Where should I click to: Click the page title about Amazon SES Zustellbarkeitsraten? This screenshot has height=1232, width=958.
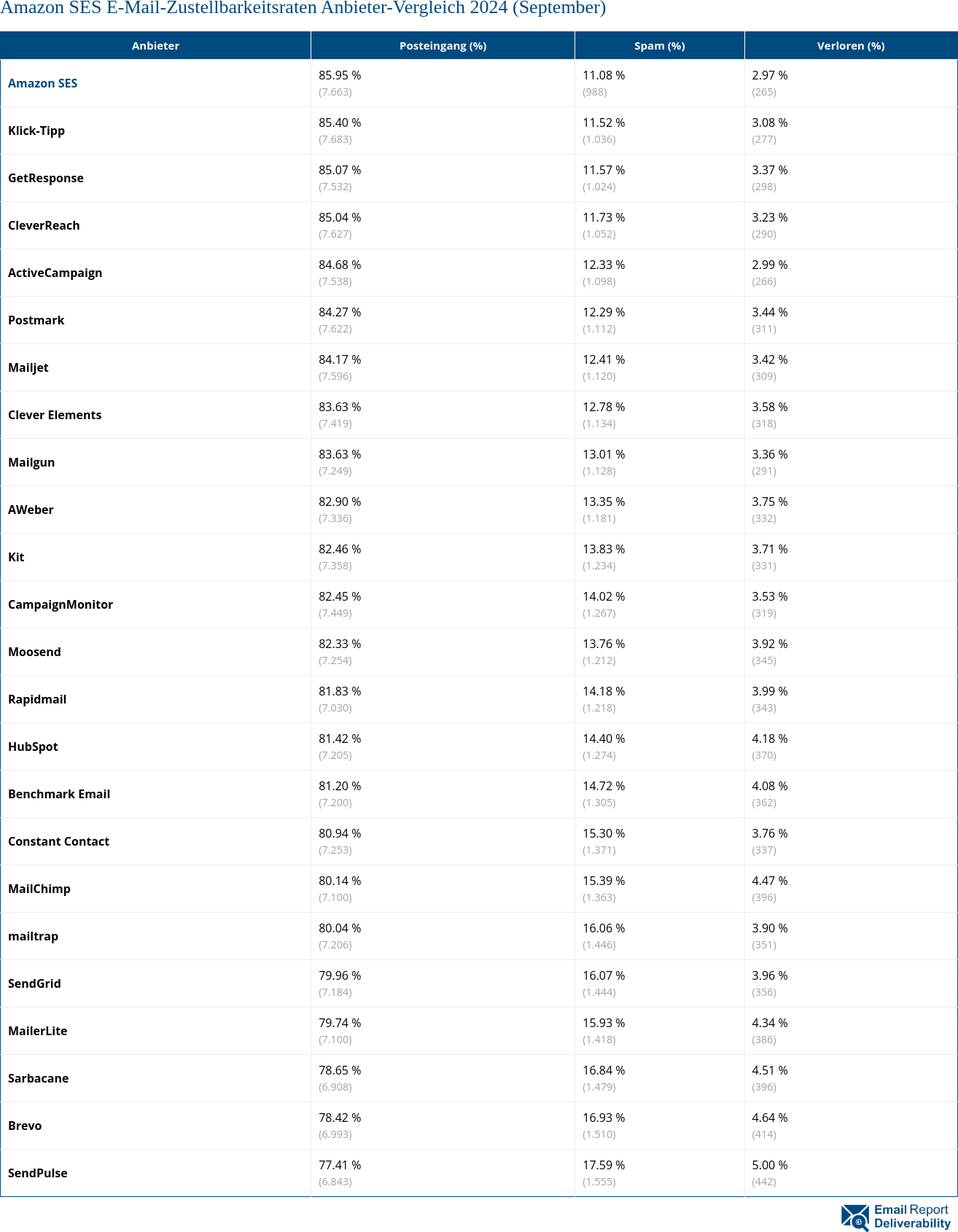(303, 9)
